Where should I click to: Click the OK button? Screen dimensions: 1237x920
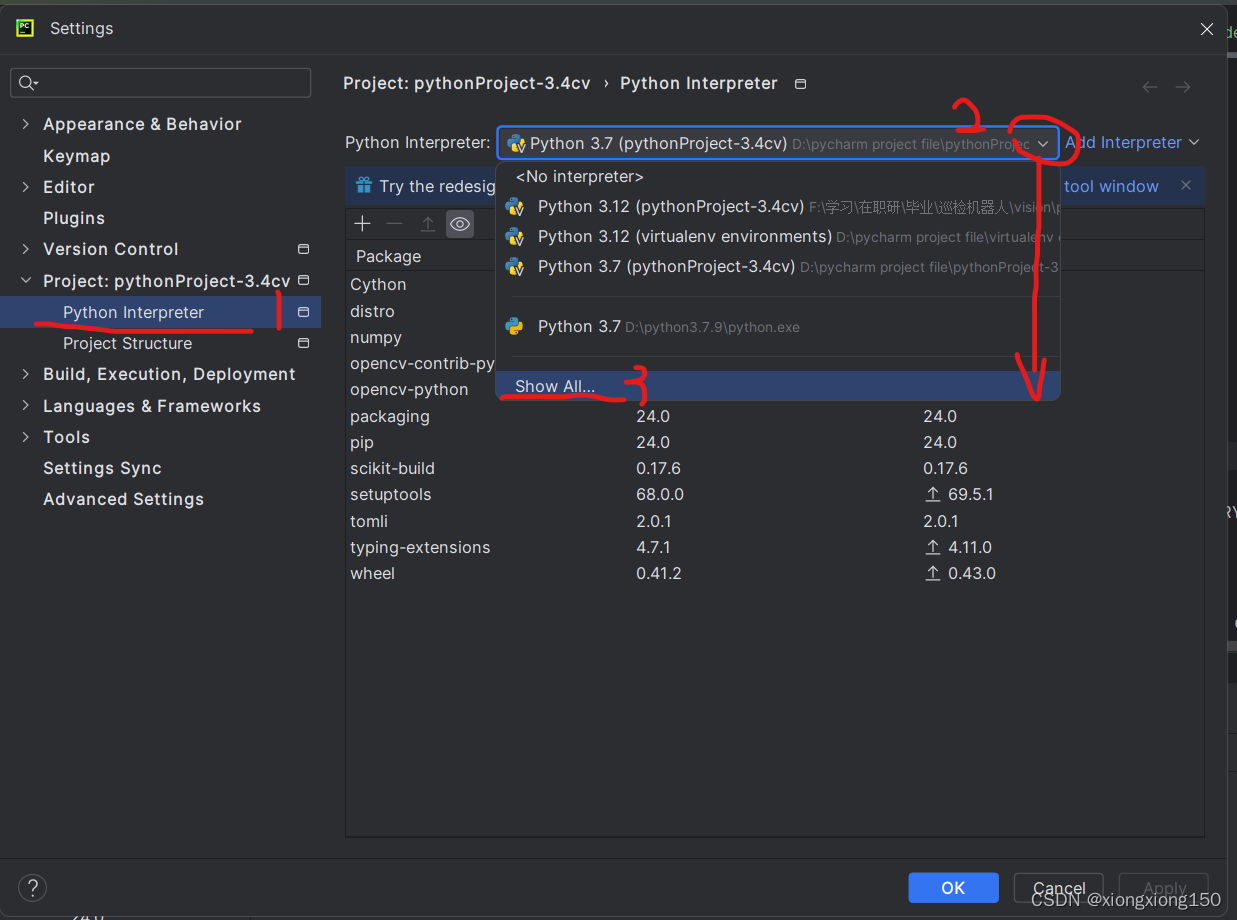click(x=953, y=887)
